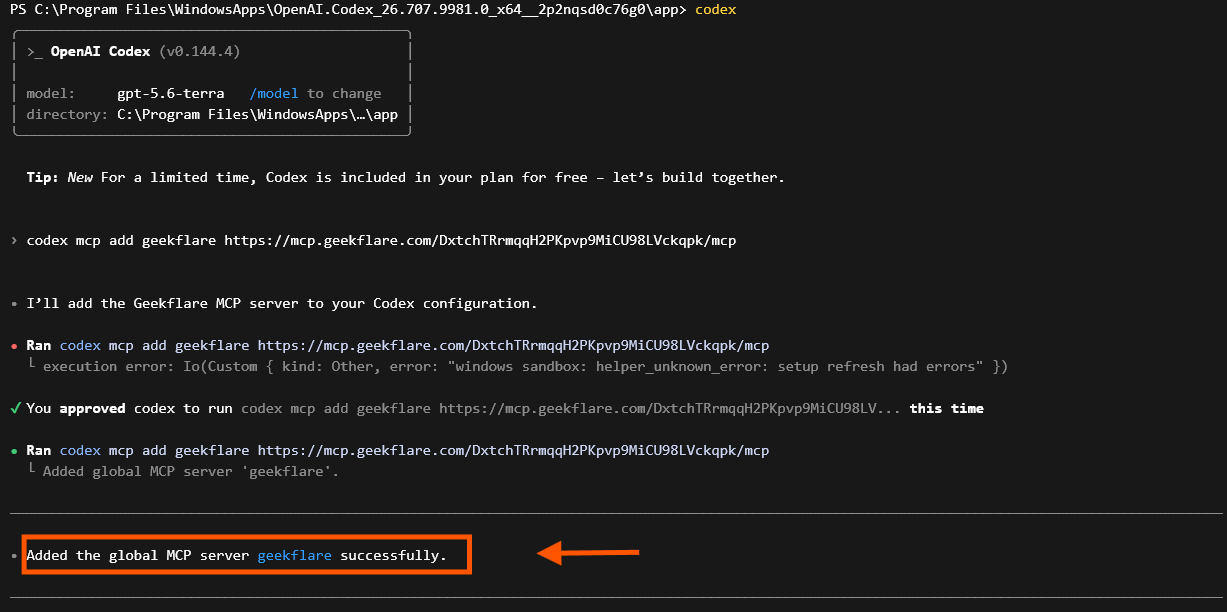Click the >_ terminal glyph before OpenAI Codex
Viewport: 1227px width, 612px height.
tap(34, 51)
